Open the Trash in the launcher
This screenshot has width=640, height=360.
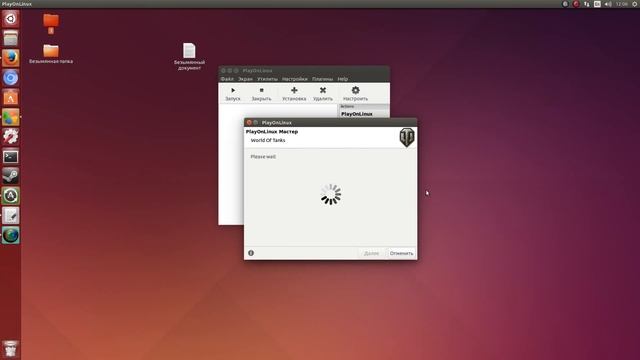click(11, 349)
